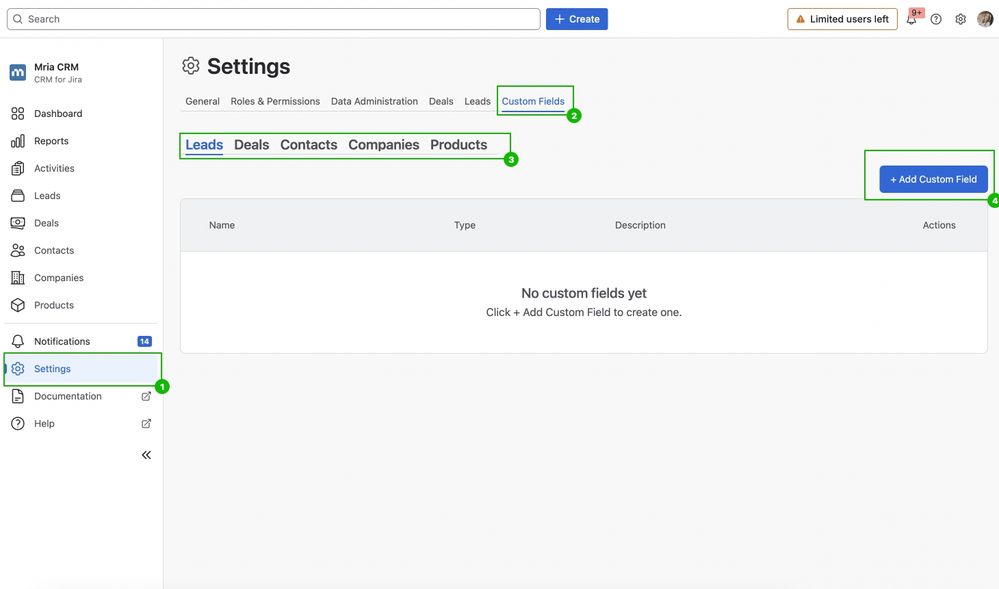This screenshot has height=589, width=999.
Task: Click the Documentation page icon
Action: (x=18, y=396)
